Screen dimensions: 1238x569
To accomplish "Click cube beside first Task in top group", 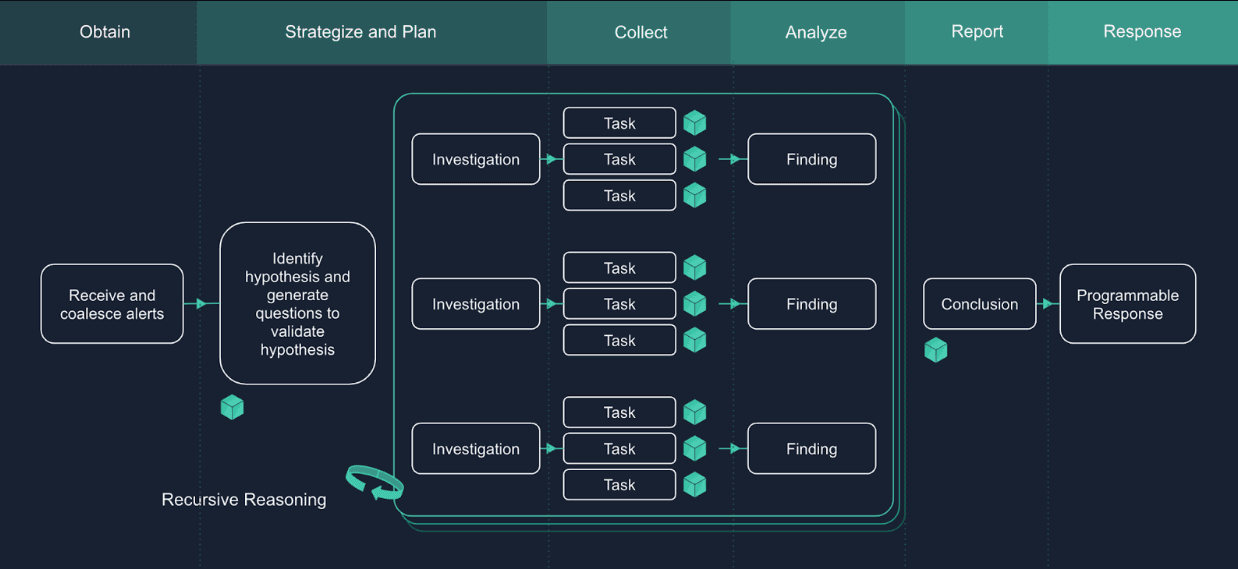I will 695,123.
